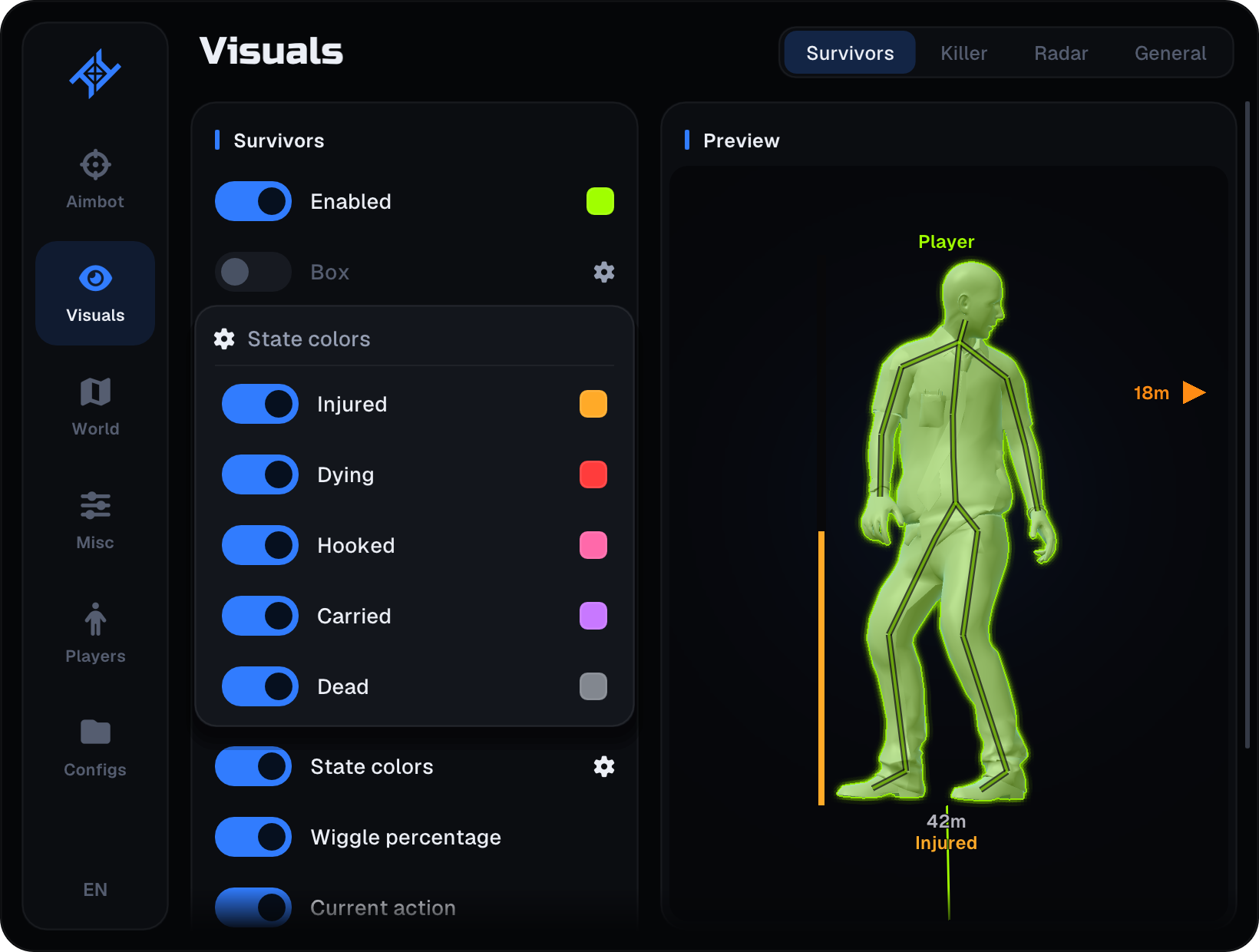Disable the Injured state toggle

(260, 404)
